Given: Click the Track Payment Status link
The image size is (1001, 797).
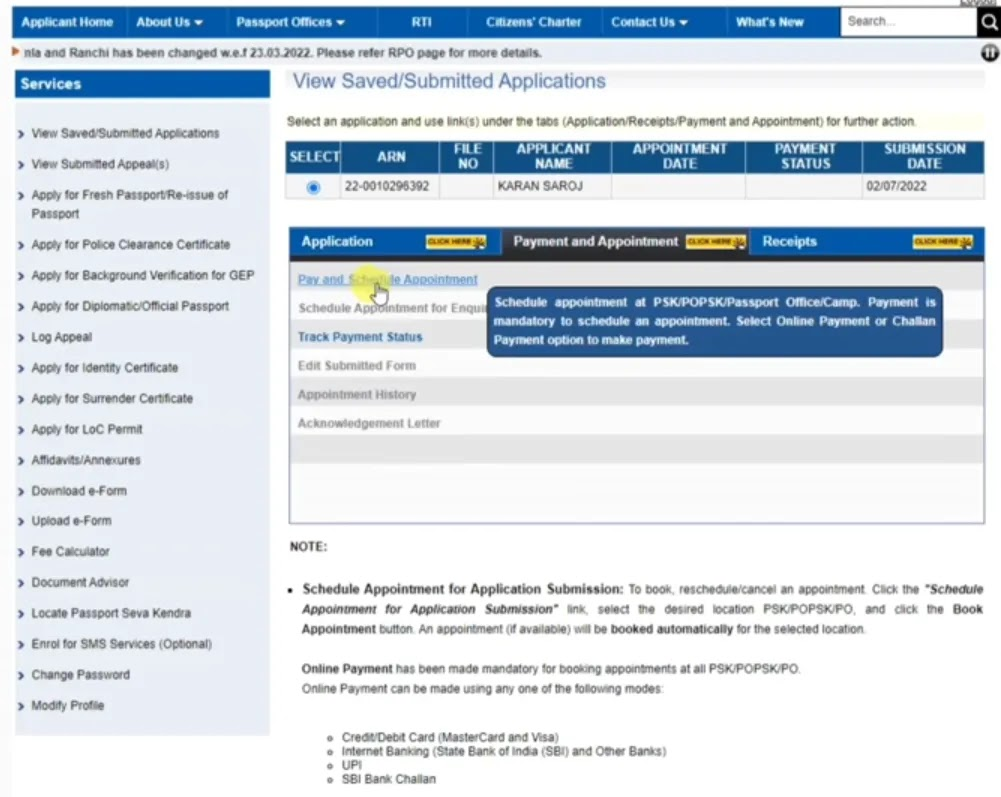Looking at the screenshot, I should coord(363,336).
